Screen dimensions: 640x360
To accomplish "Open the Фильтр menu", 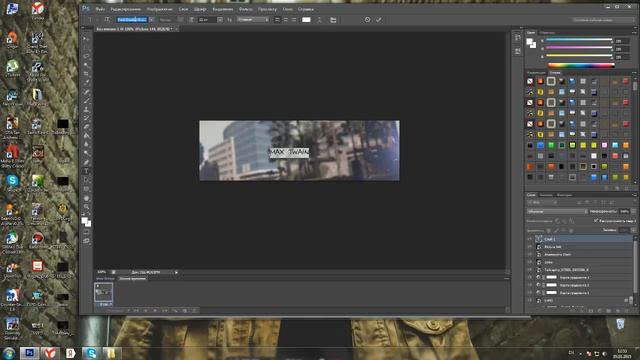I will (245, 9).
